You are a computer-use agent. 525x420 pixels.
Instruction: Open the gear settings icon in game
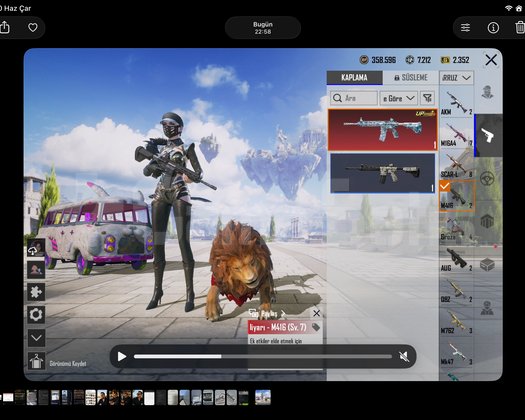[x=36, y=314]
